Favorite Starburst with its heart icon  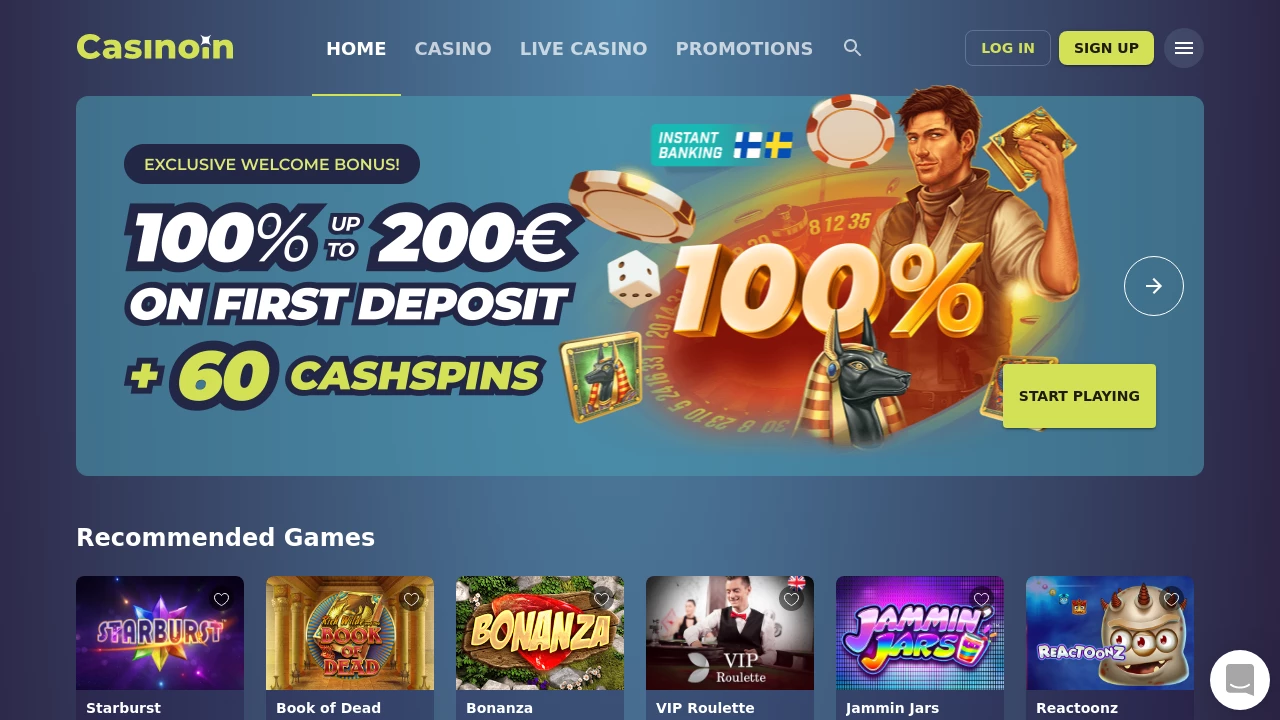pos(222,599)
